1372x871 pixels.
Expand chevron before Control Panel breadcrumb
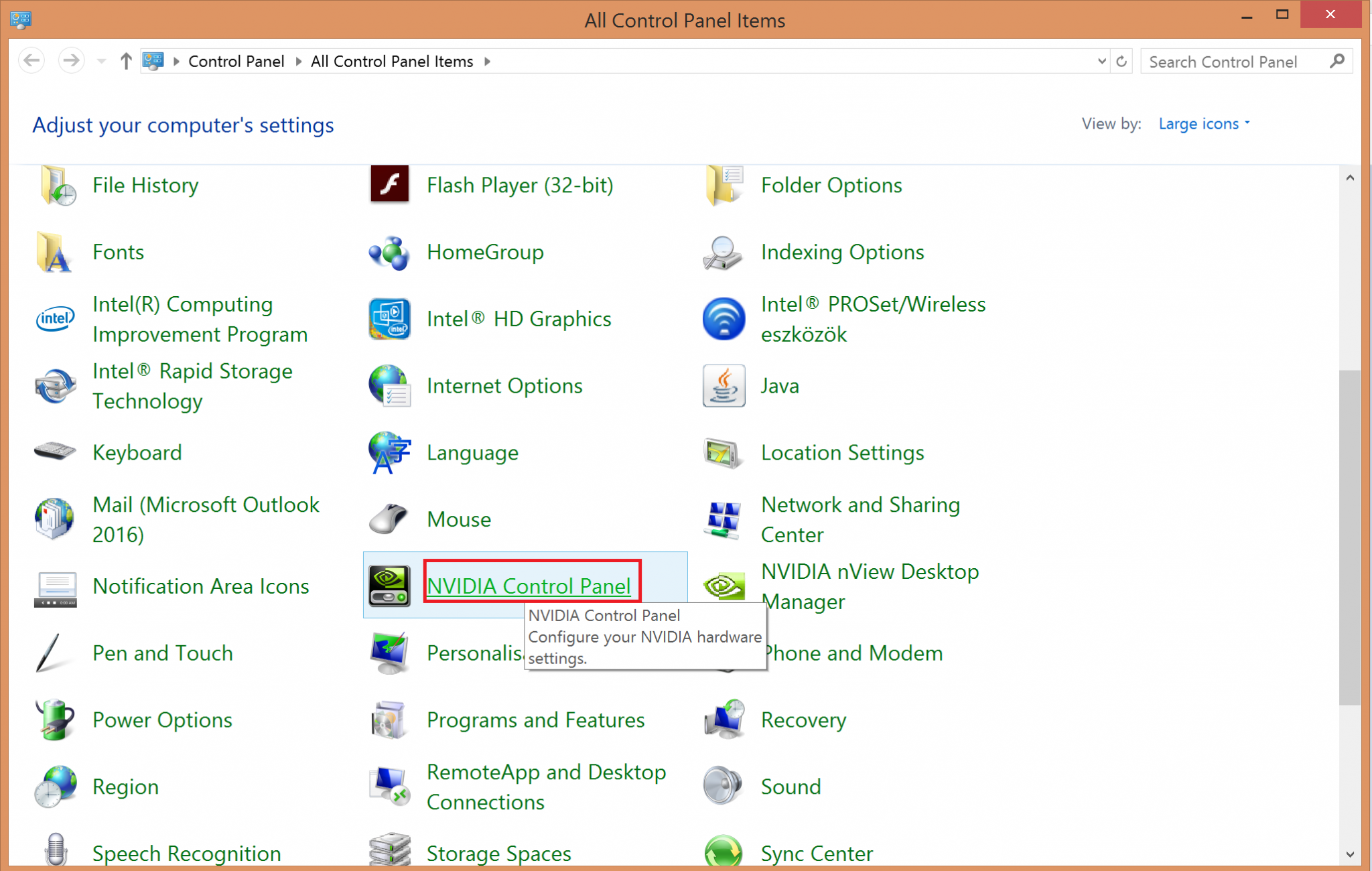pyautogui.click(x=176, y=62)
